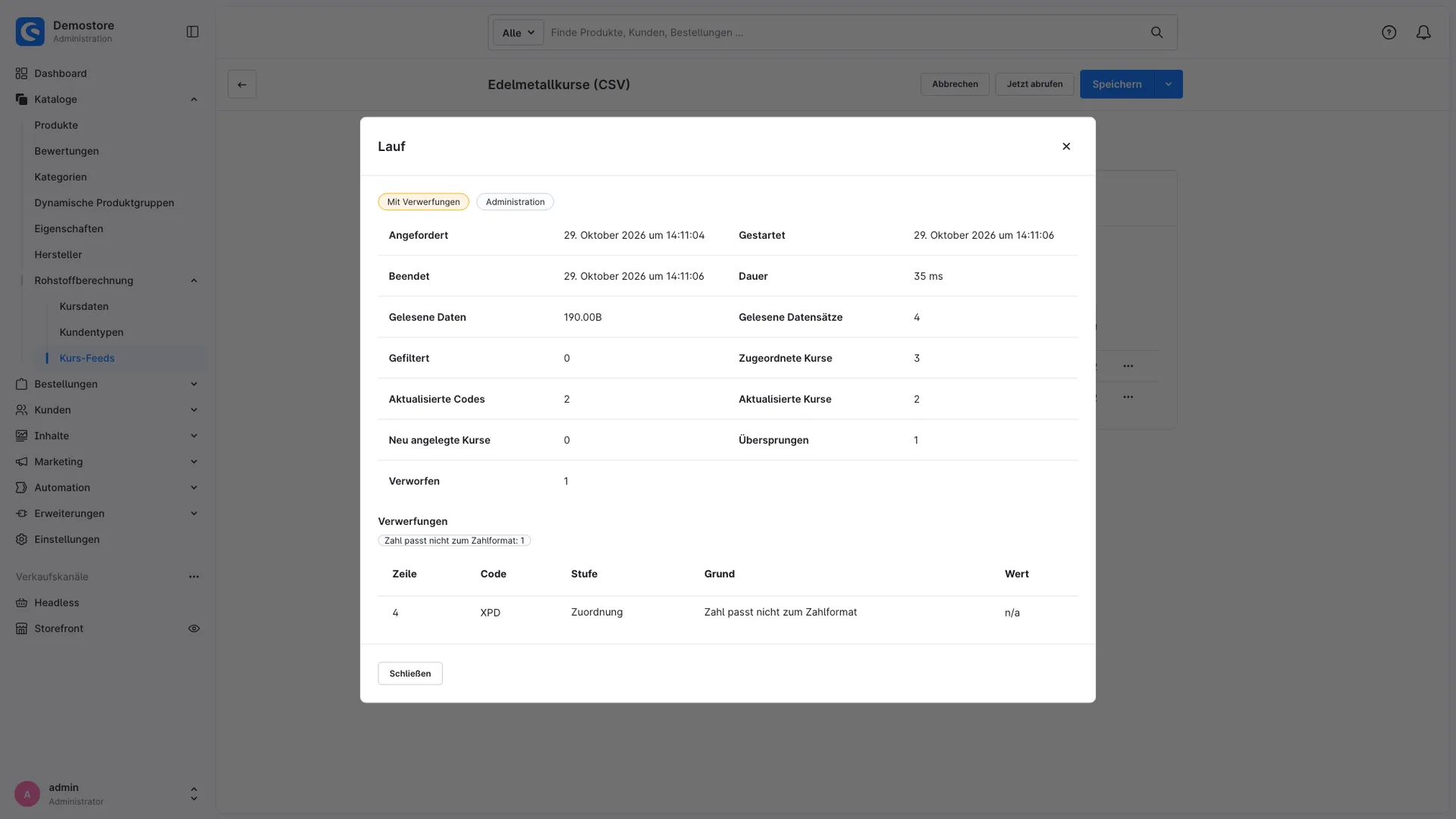Close the Lauf dialog with the X icon
This screenshot has width=1456, height=819.
1066,146
